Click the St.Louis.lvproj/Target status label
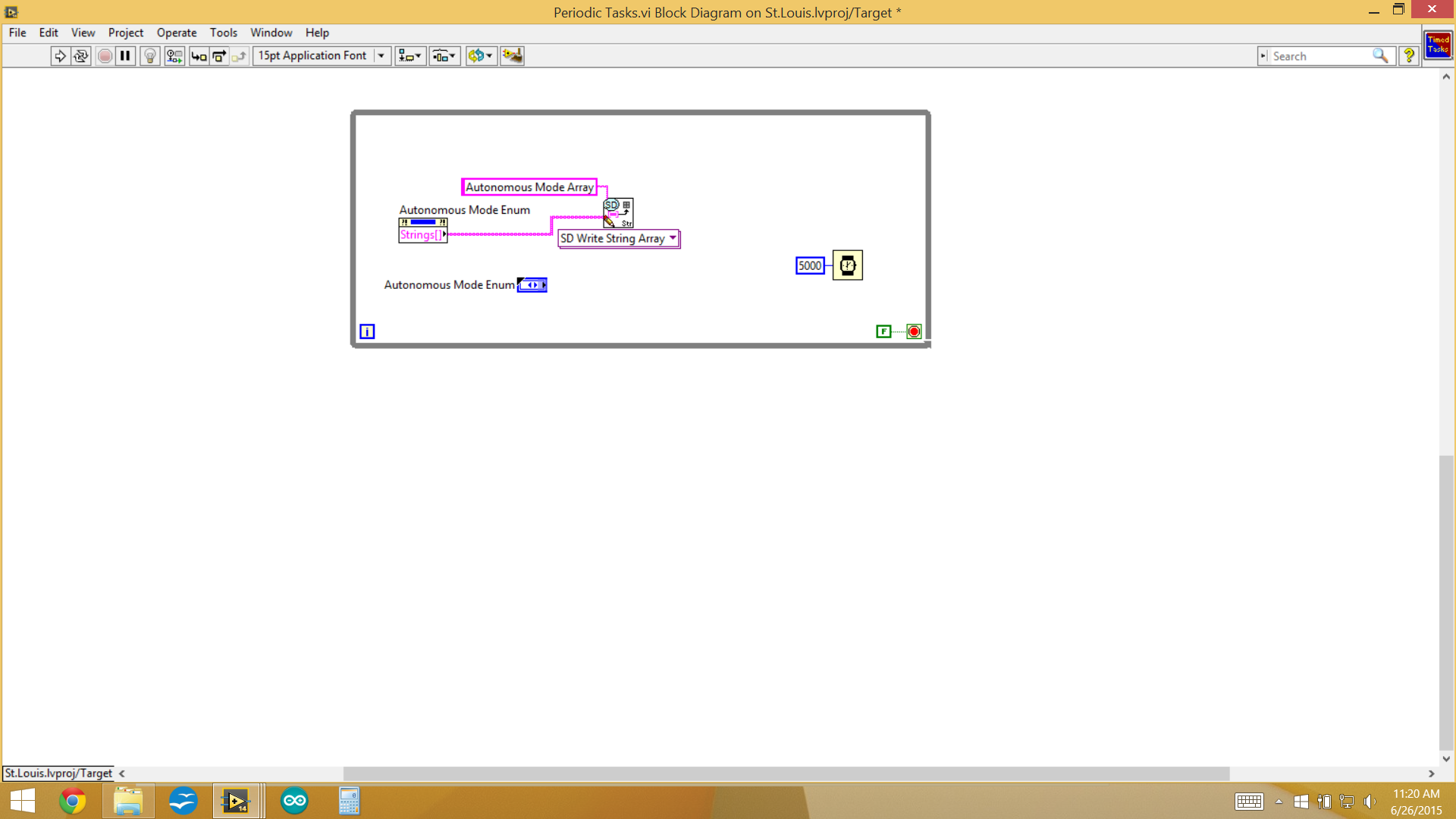This screenshot has width=1456, height=819. click(58, 773)
